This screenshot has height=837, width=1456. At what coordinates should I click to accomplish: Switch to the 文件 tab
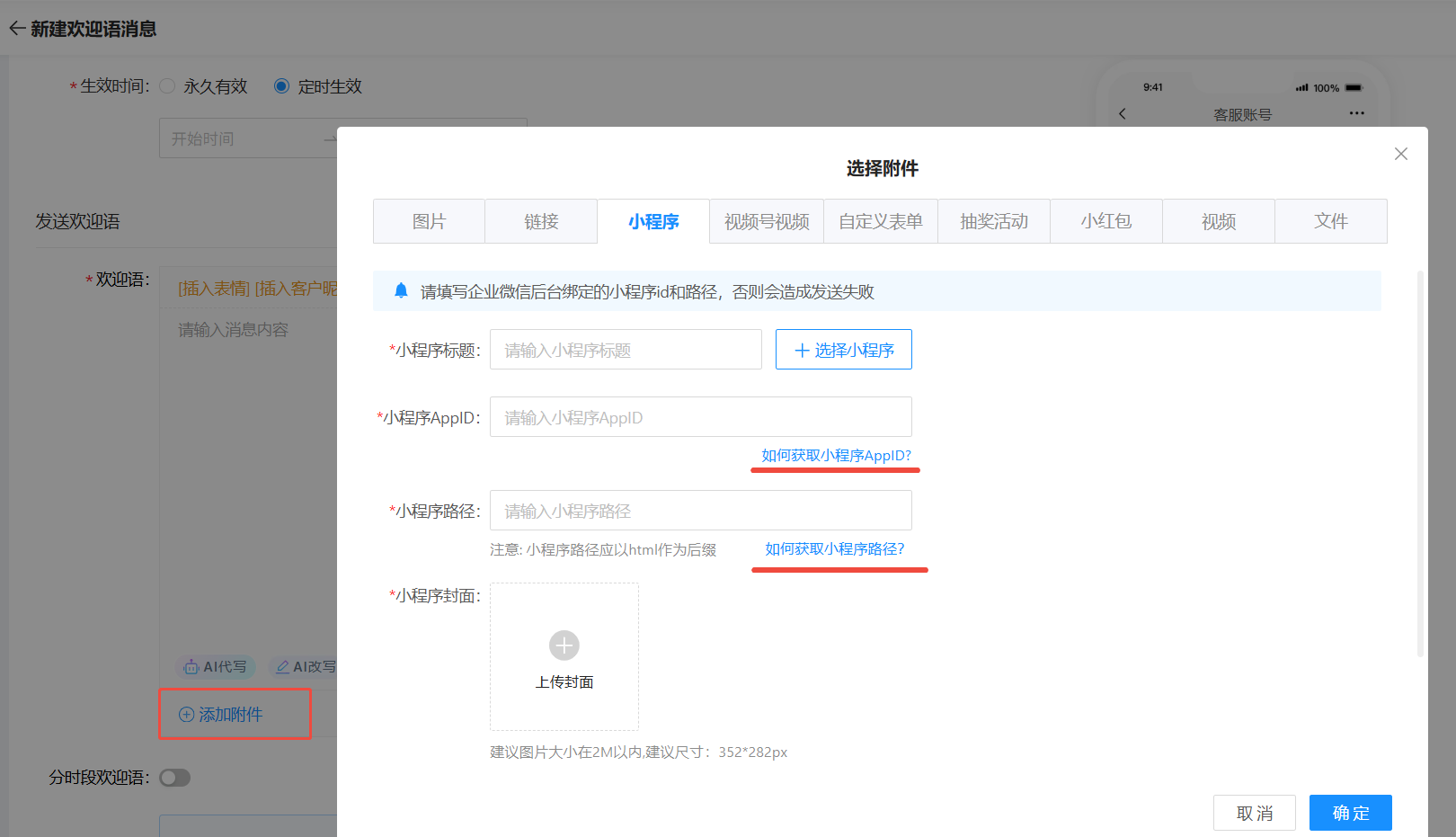1331,221
